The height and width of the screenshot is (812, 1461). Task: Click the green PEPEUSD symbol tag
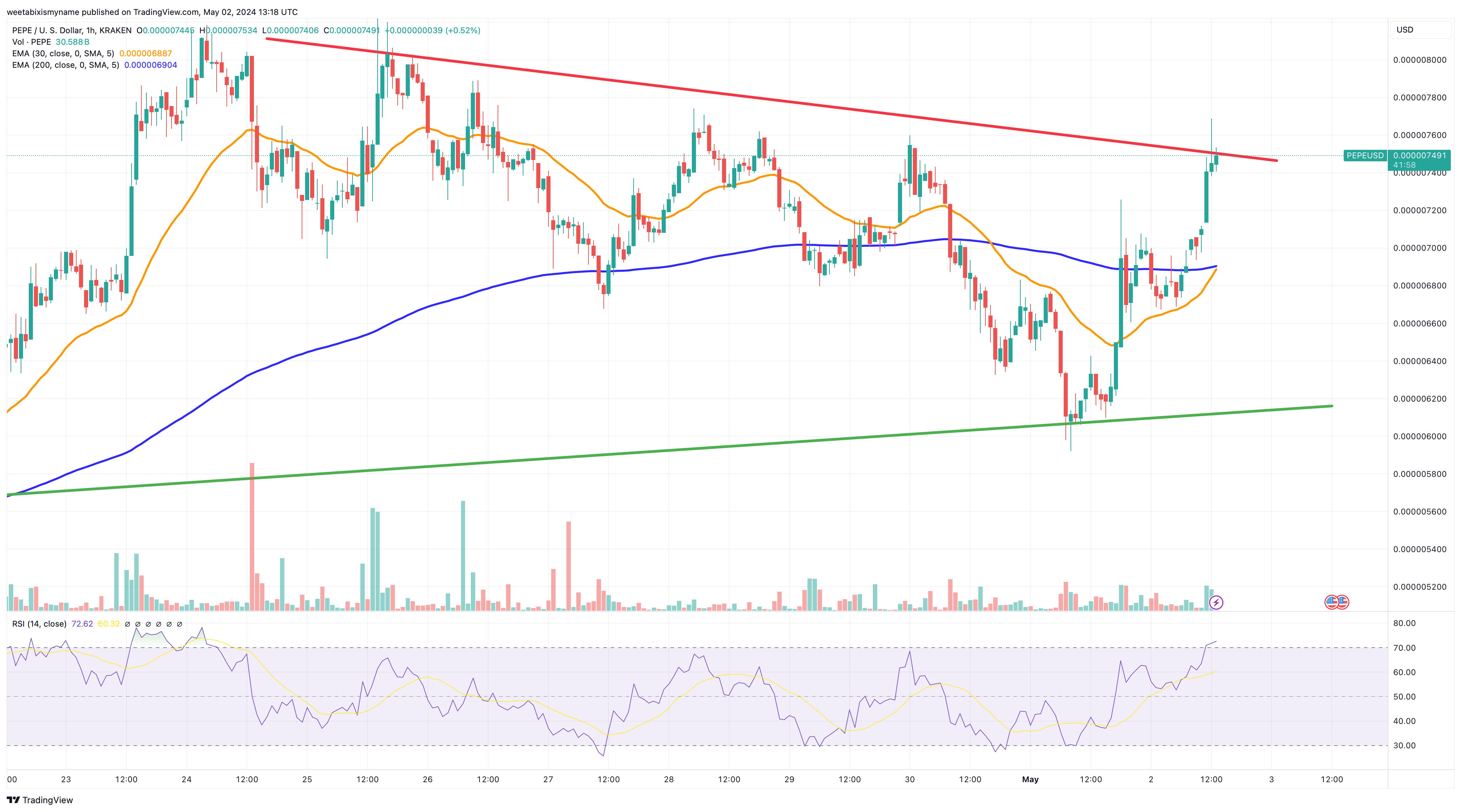[x=1365, y=155]
